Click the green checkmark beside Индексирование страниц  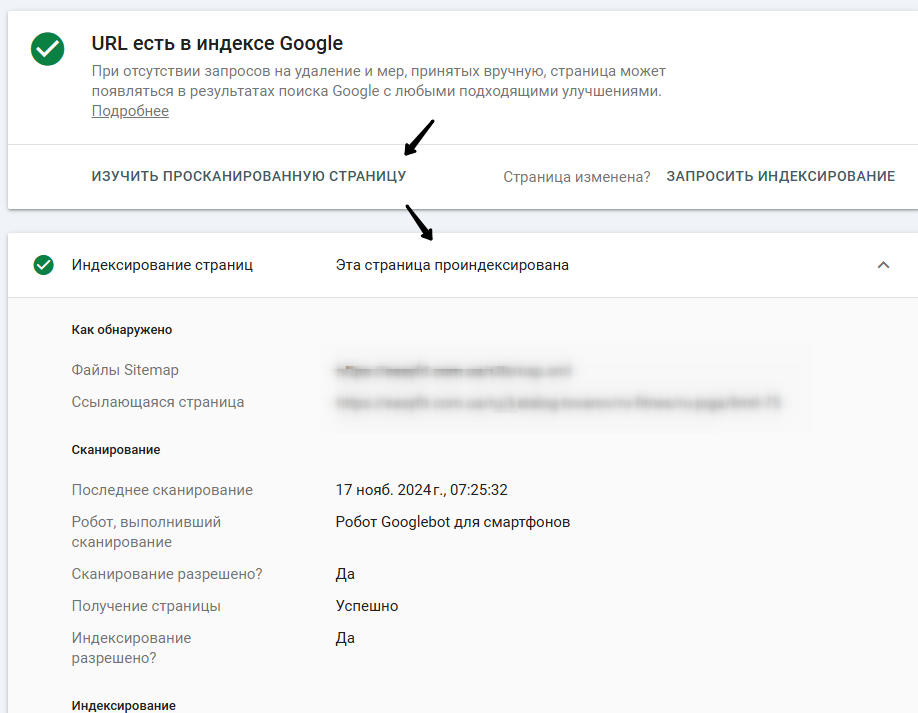tap(43, 265)
